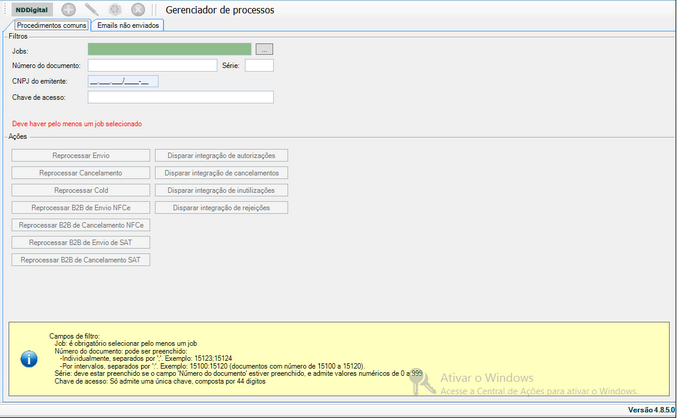Open the Jobs browse (...) button
The image size is (677, 418).
(x=264, y=49)
